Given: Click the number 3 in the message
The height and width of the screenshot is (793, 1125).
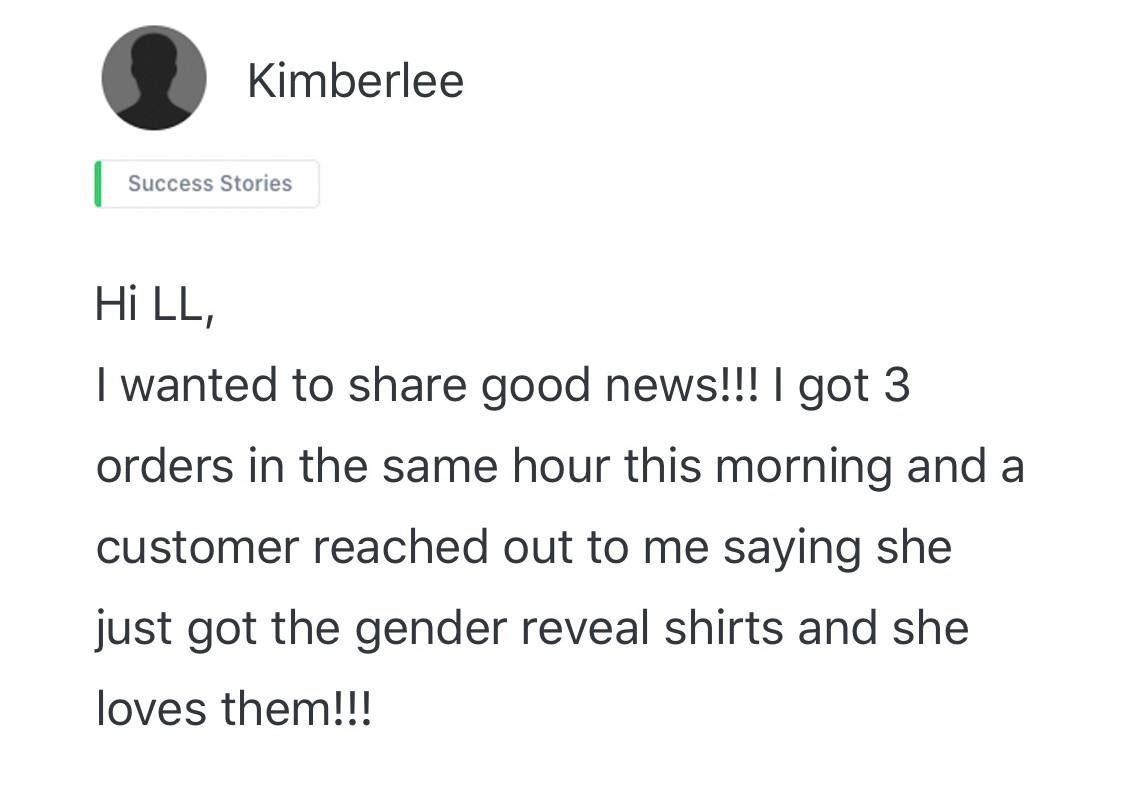Looking at the screenshot, I should (895, 385).
